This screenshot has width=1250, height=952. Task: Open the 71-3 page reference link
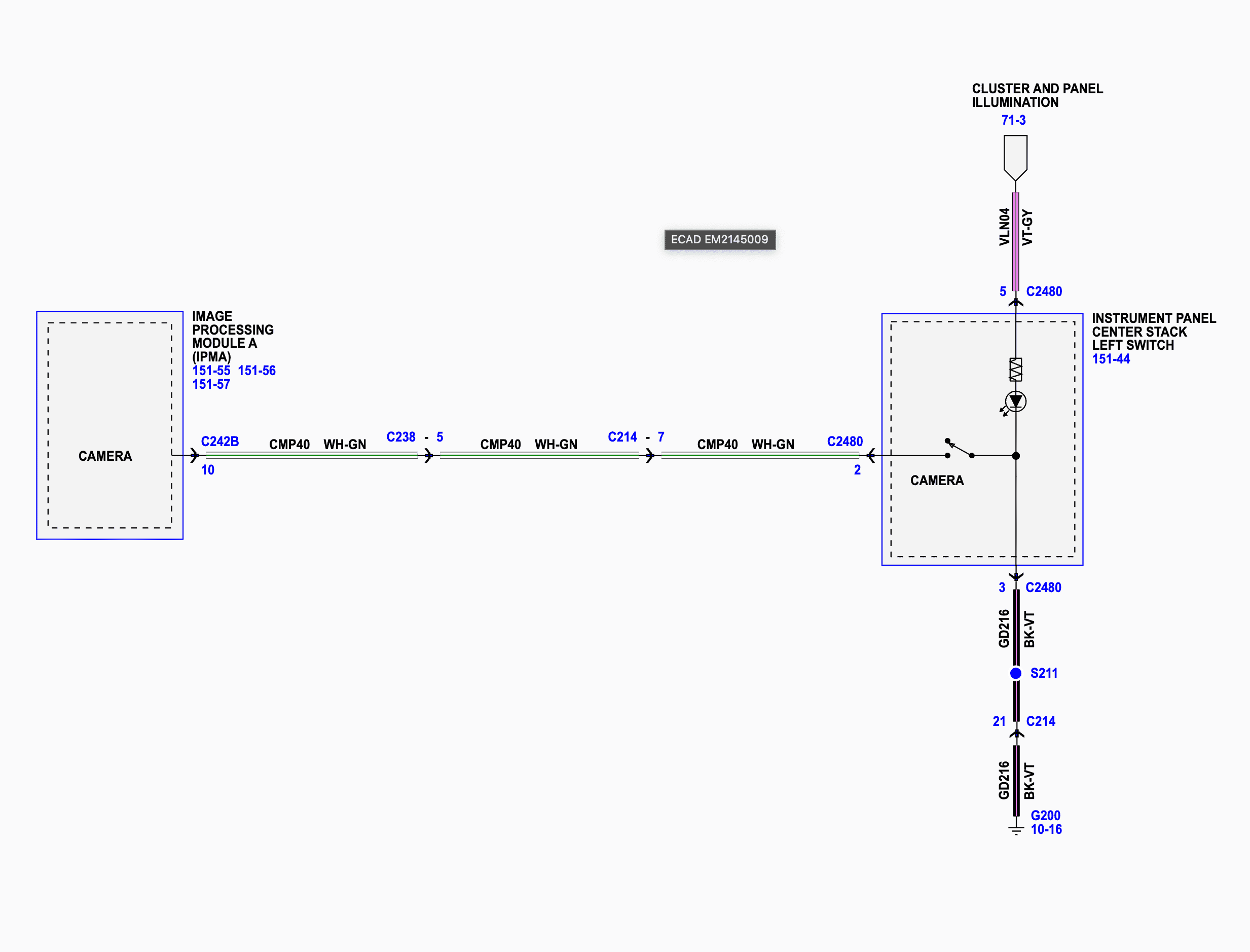point(1013,120)
